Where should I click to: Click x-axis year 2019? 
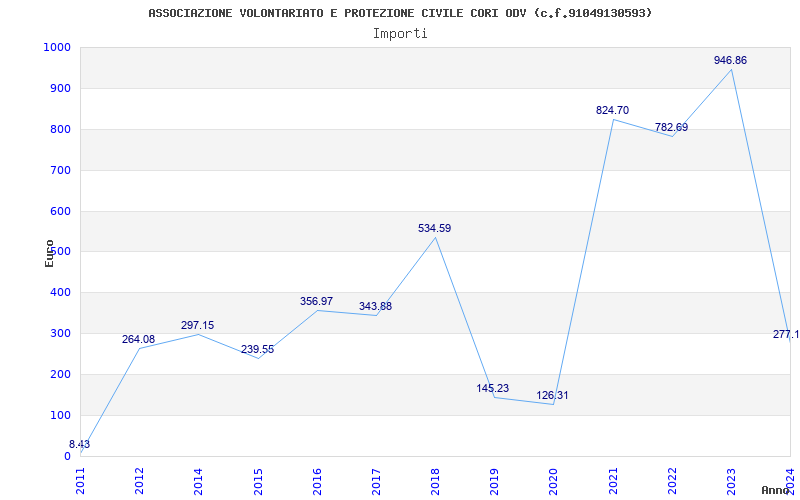tap(495, 481)
